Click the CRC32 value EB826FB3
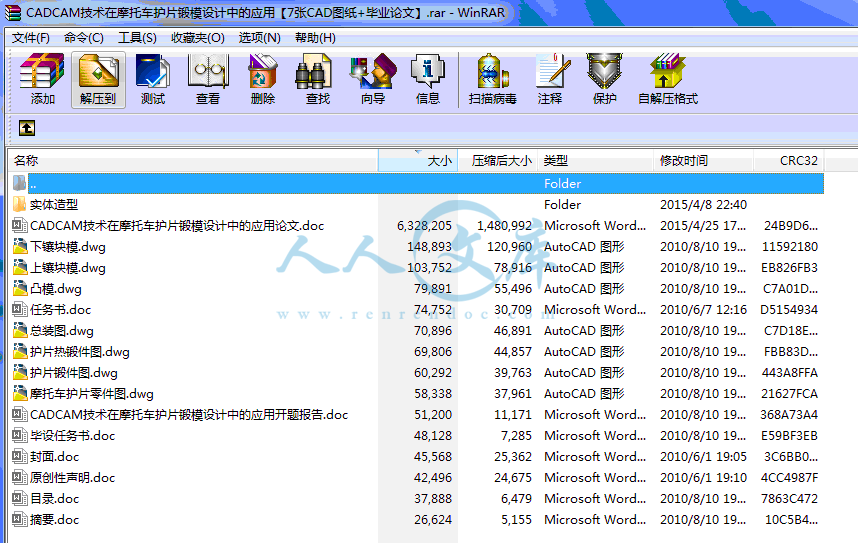 [790, 268]
